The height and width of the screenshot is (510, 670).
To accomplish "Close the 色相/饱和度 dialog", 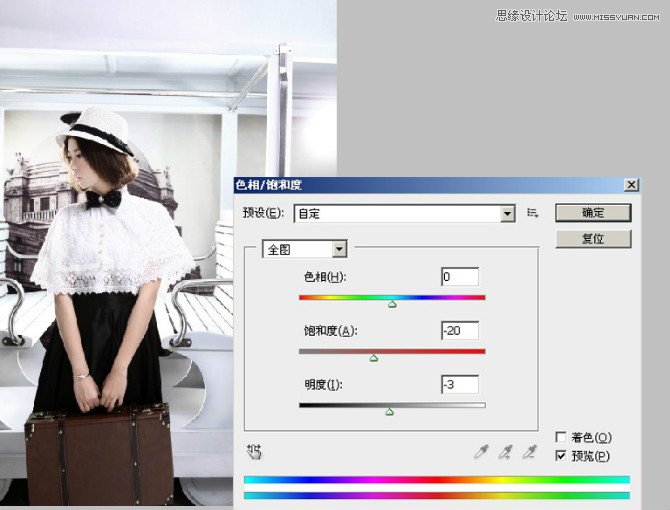I will pos(631,185).
